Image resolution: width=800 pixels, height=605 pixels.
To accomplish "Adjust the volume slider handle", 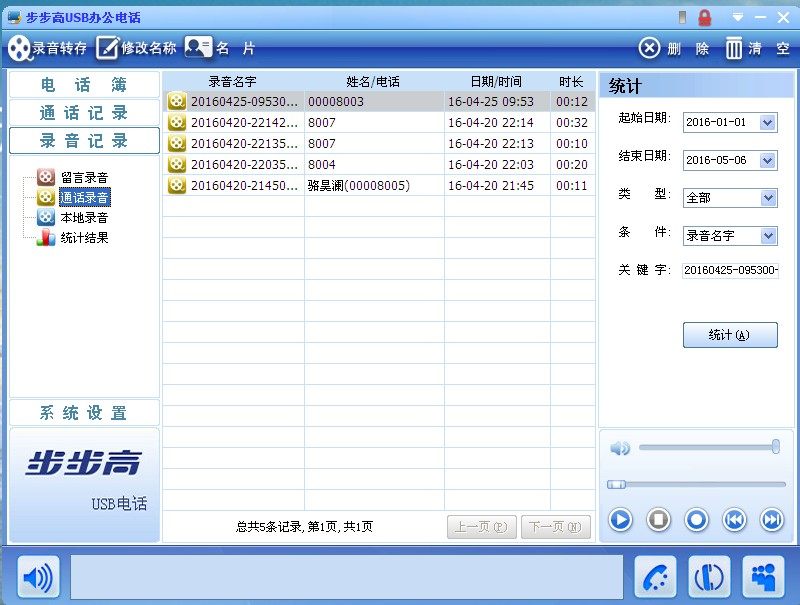I will tap(776, 447).
